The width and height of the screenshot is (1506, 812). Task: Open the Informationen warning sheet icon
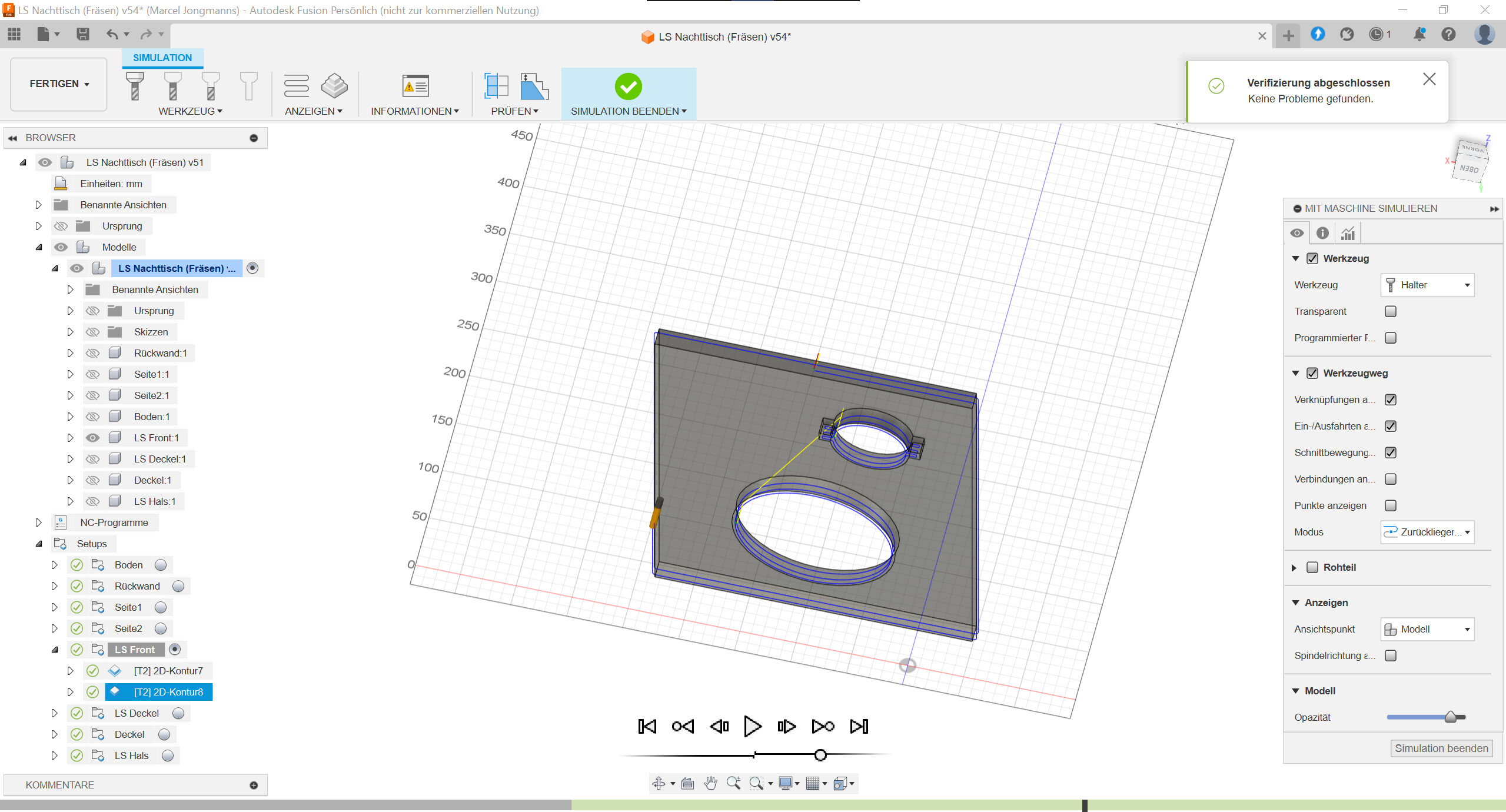coord(415,86)
